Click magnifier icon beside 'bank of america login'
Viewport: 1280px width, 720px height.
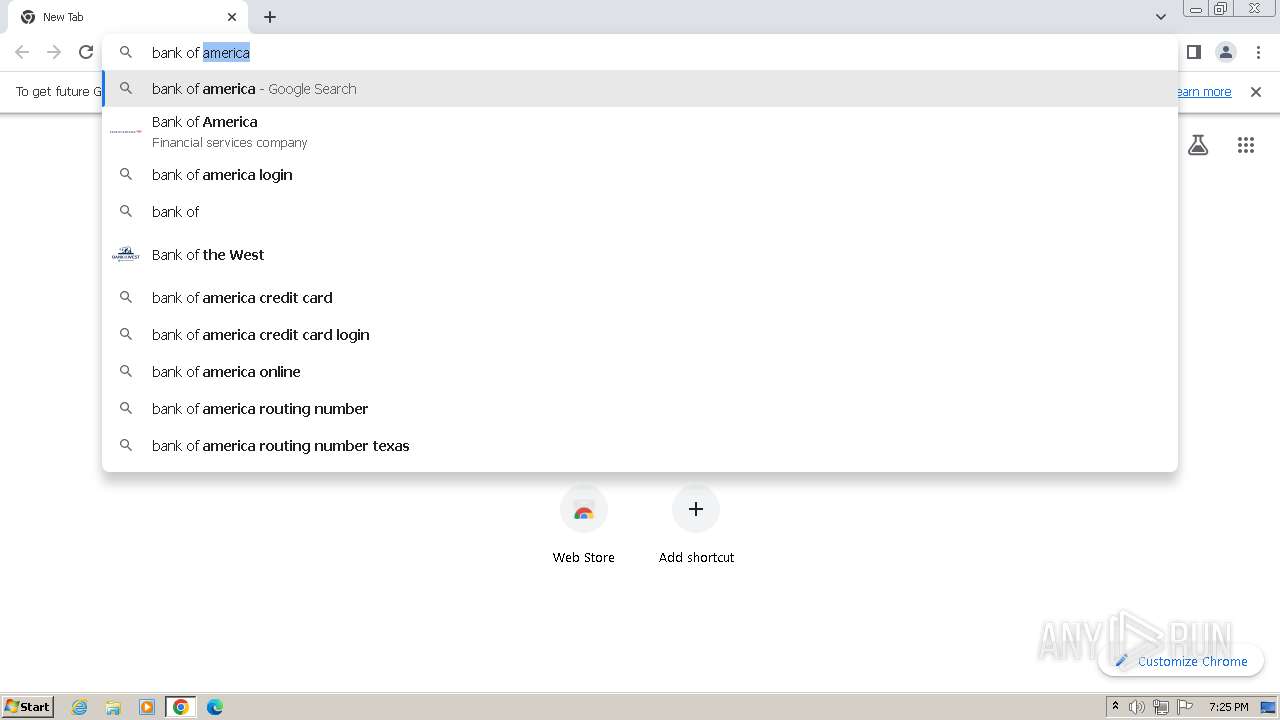point(126,174)
